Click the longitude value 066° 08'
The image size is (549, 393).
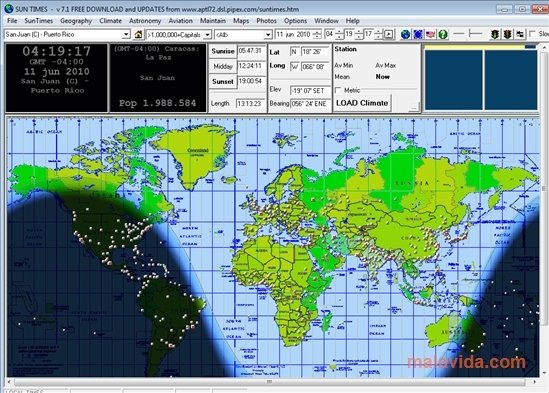pyautogui.click(x=315, y=67)
